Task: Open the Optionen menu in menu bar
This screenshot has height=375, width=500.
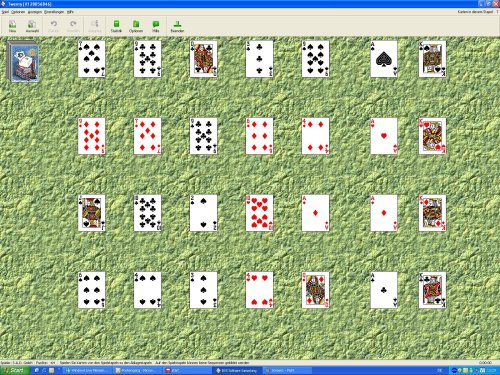Action: tap(18, 12)
